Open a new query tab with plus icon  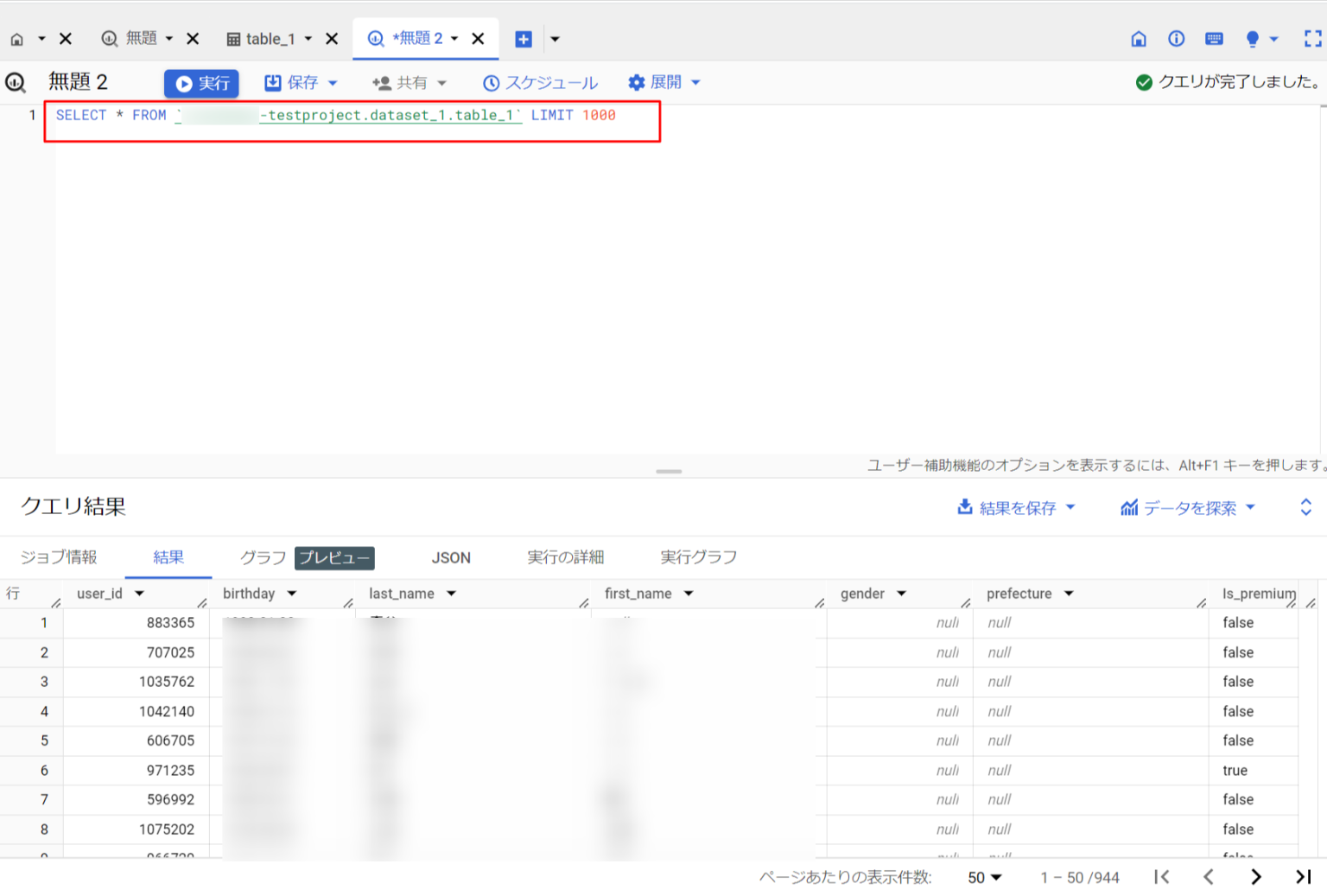(523, 38)
